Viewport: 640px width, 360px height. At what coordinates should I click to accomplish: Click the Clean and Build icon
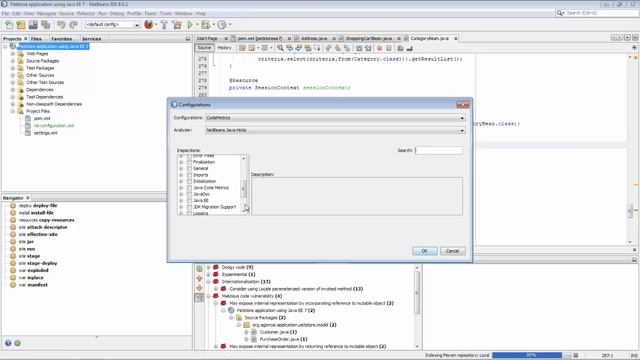(177, 25)
